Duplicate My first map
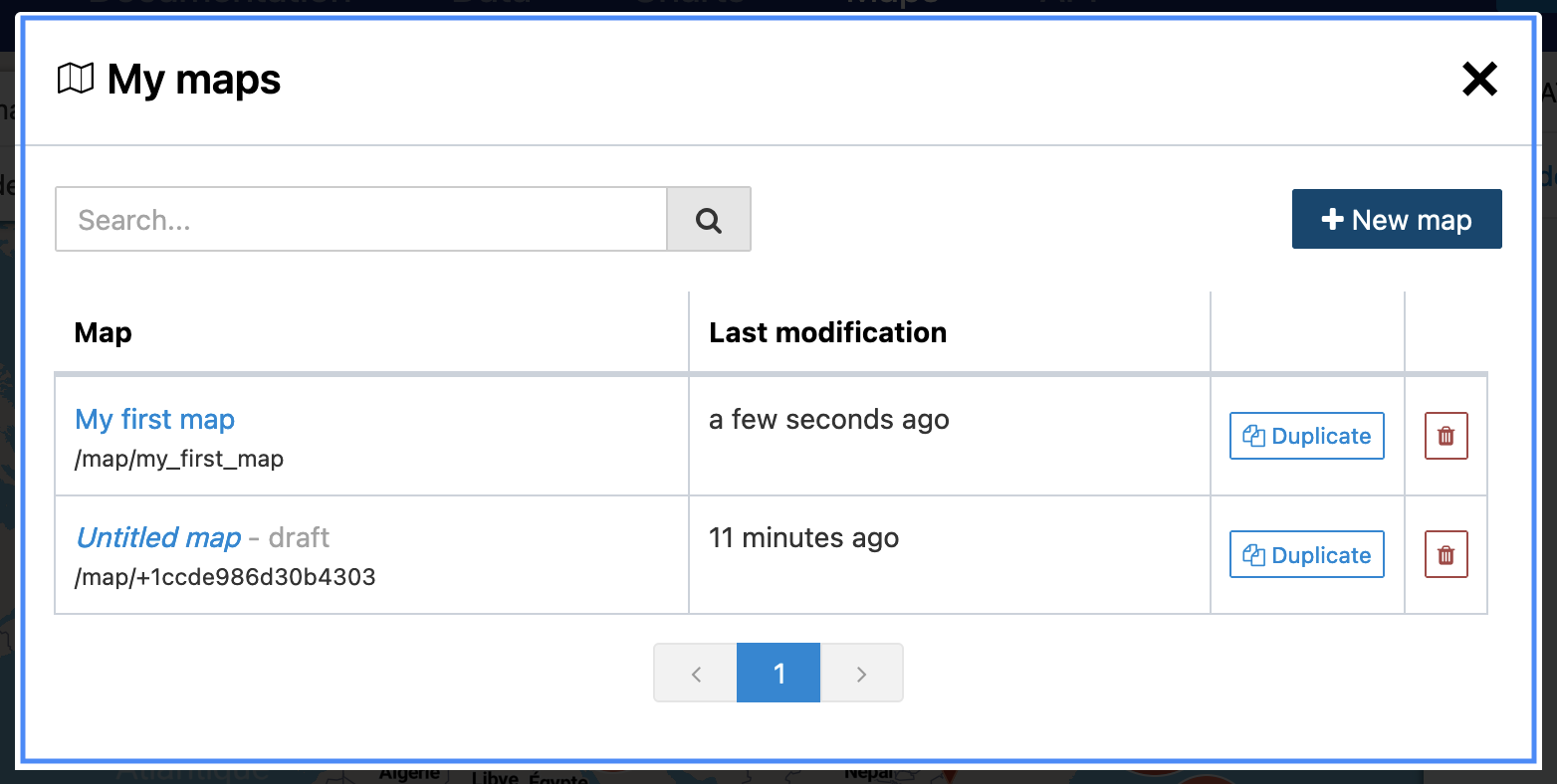 click(1306, 436)
